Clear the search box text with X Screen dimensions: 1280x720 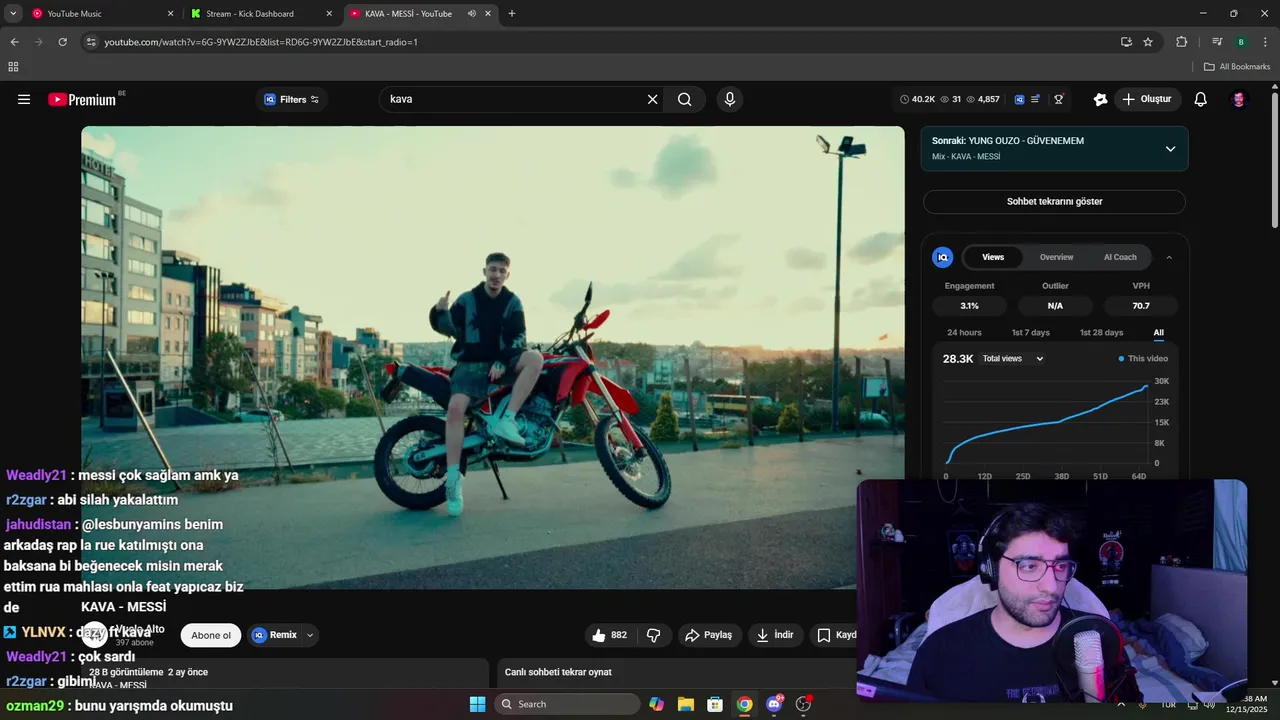[653, 99]
